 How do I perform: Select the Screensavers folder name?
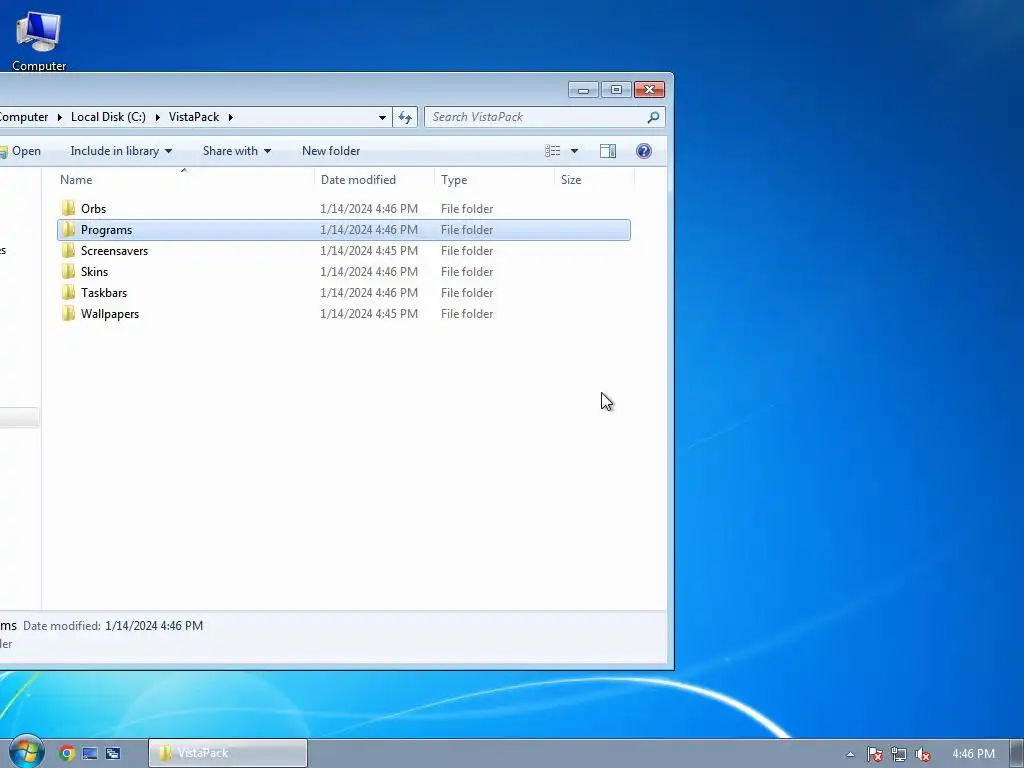coord(114,251)
